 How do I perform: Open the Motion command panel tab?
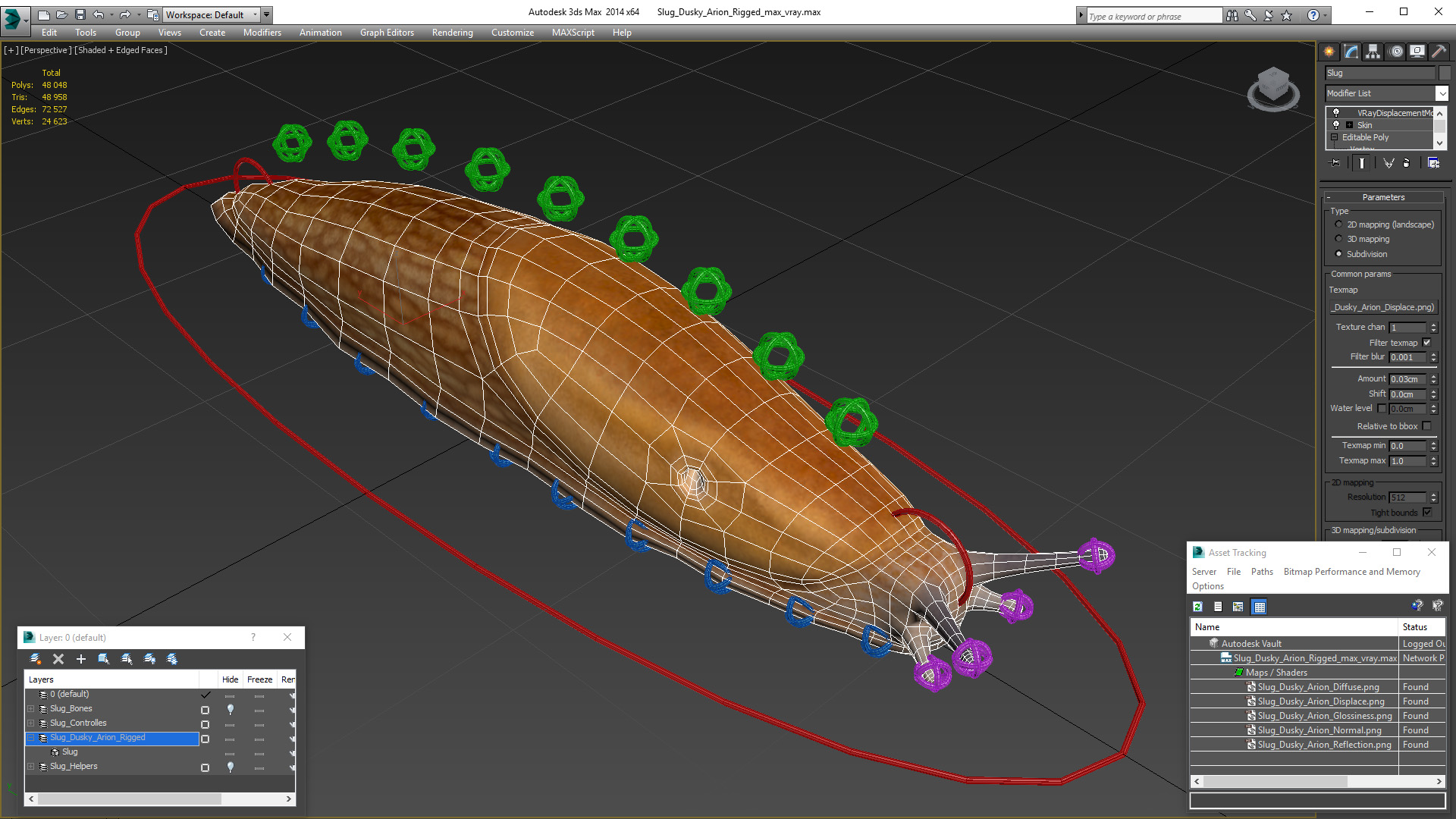1396,52
